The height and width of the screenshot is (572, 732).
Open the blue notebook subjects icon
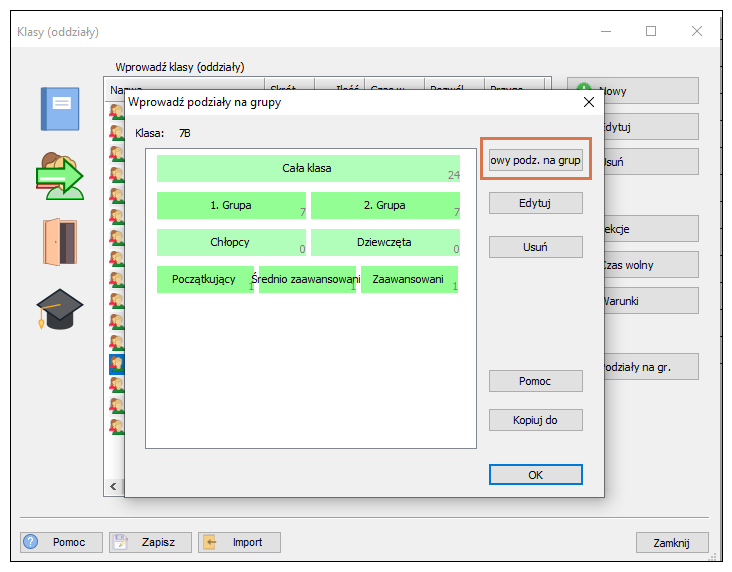pos(60,108)
